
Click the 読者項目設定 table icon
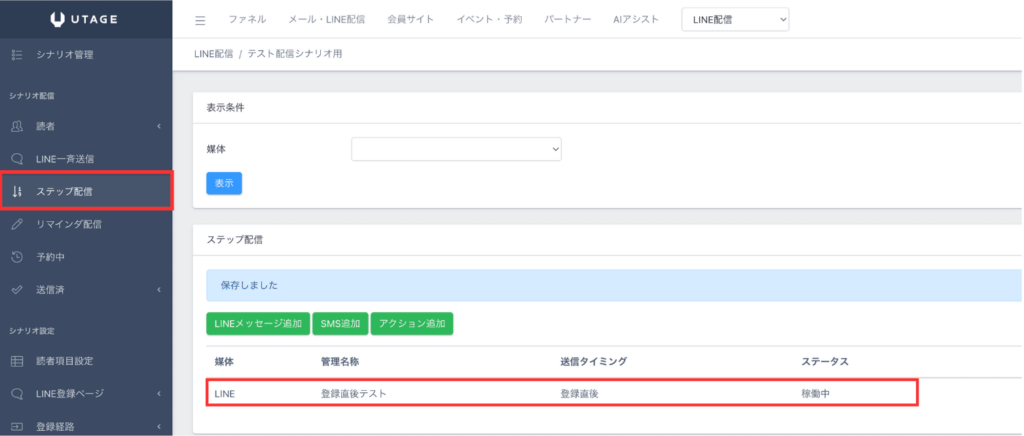click(x=18, y=361)
